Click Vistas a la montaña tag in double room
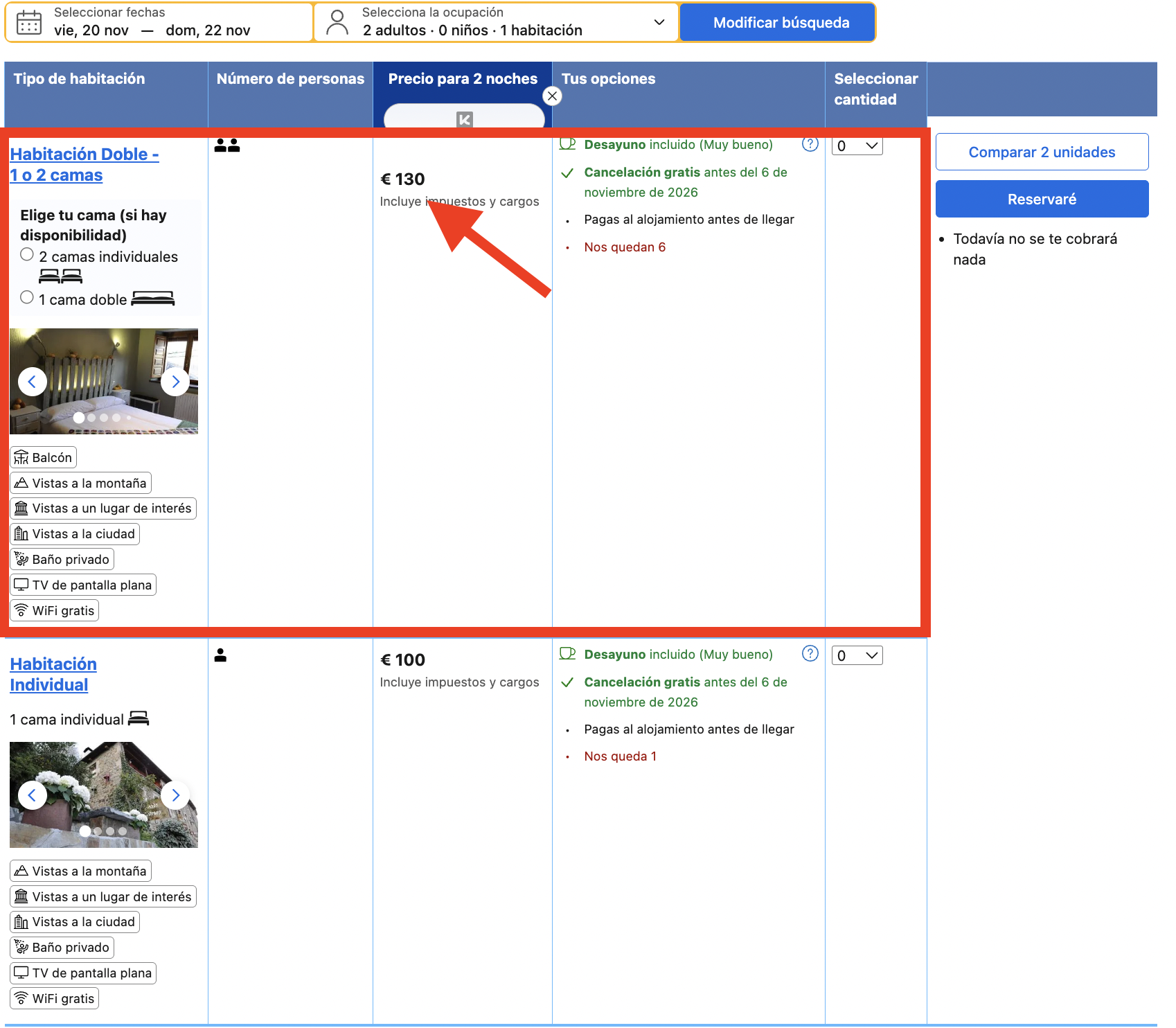The image size is (1176, 1028). tap(80, 483)
